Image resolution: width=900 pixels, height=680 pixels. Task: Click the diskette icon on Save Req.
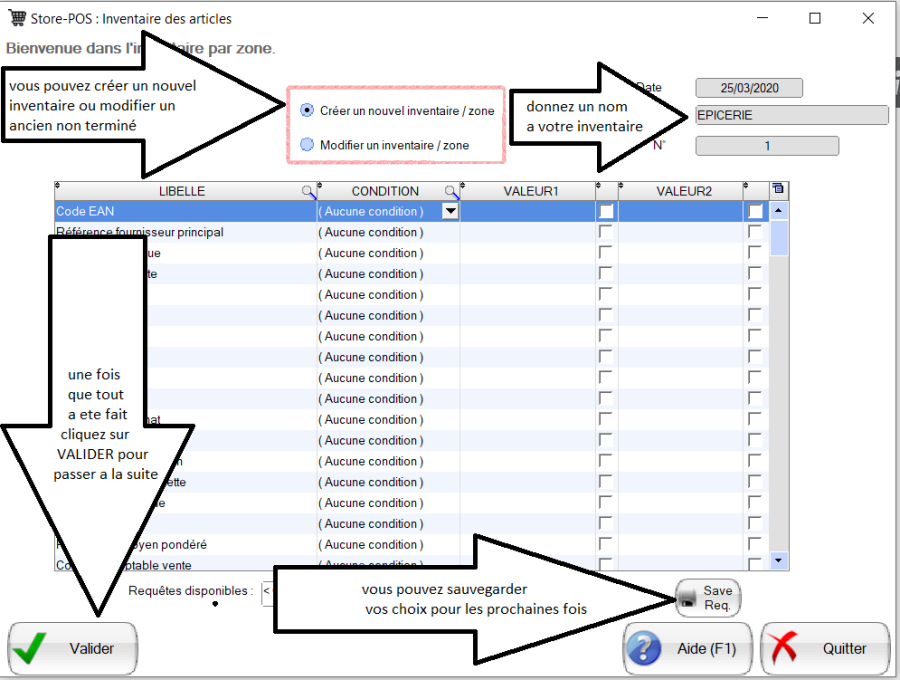689,597
